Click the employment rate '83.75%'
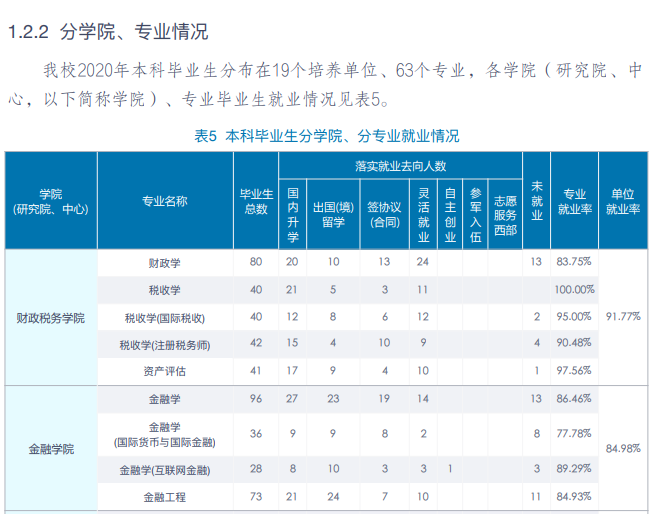Screen dimensions: 659x514 (x=574, y=261)
